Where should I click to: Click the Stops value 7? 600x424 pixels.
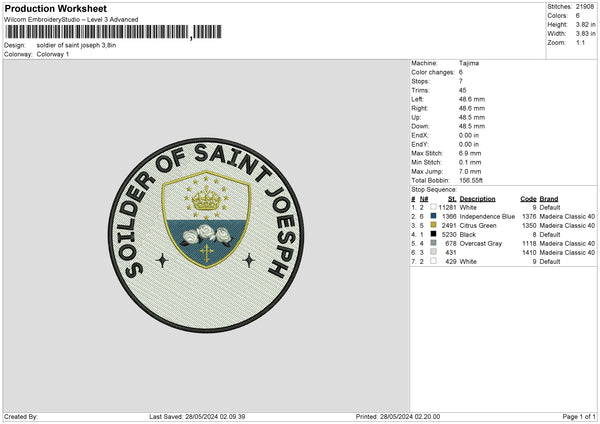click(x=461, y=81)
